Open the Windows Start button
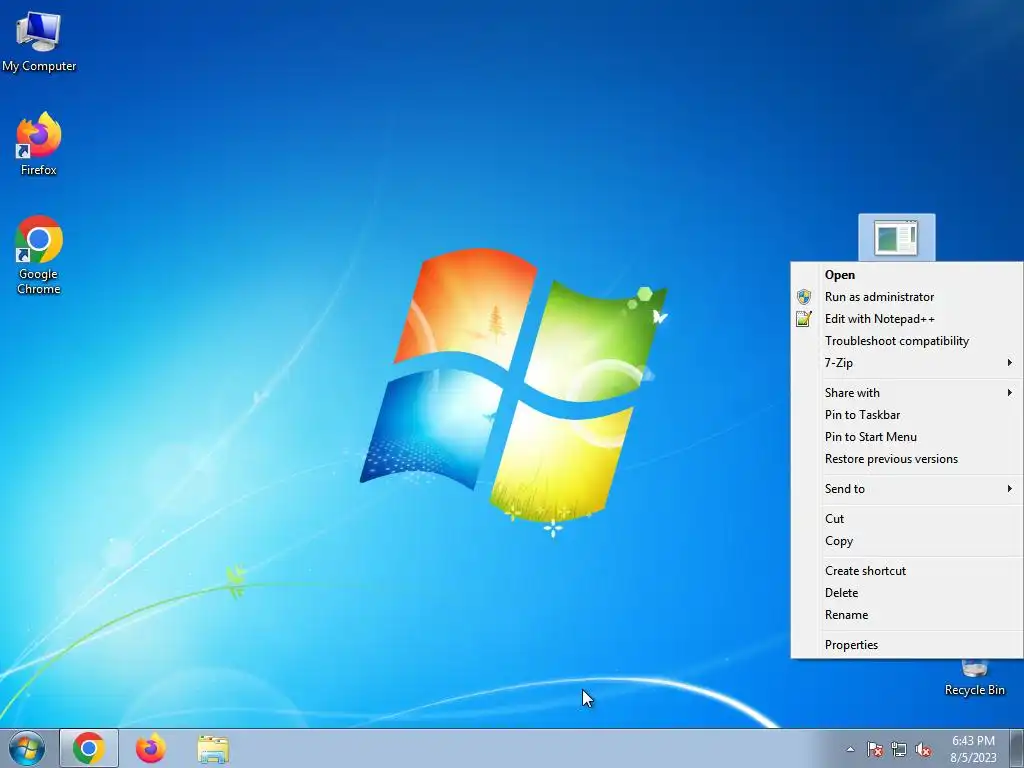This screenshot has height=768, width=1024. pos(27,748)
